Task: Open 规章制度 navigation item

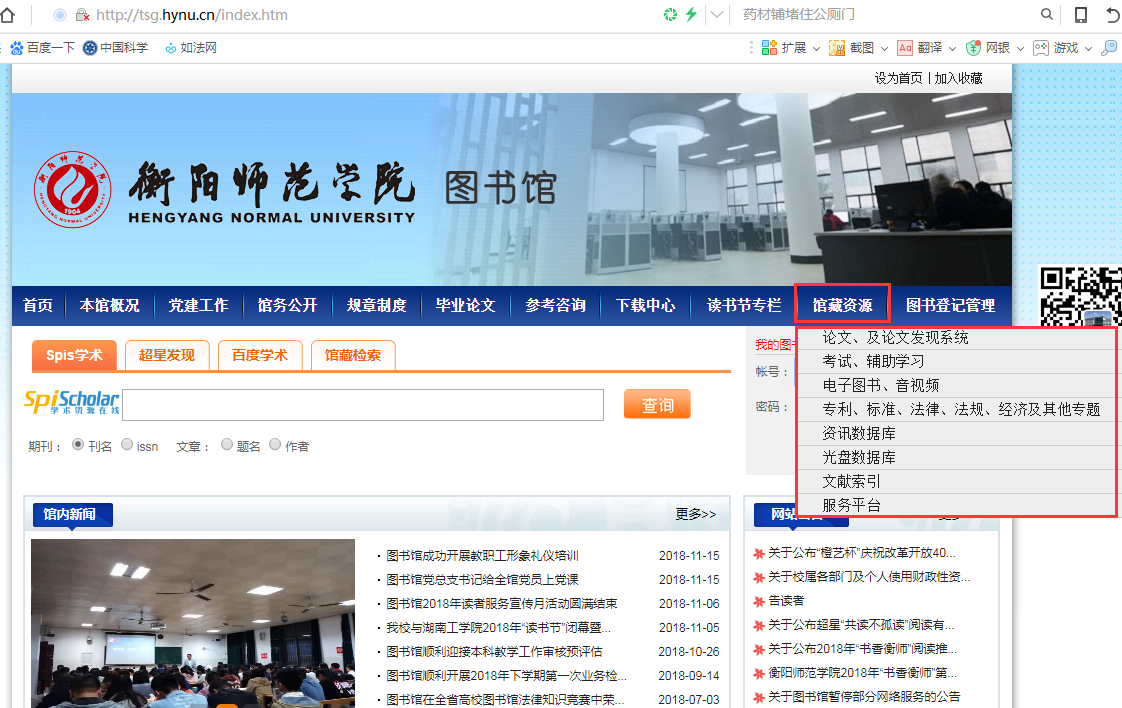Action: click(377, 306)
